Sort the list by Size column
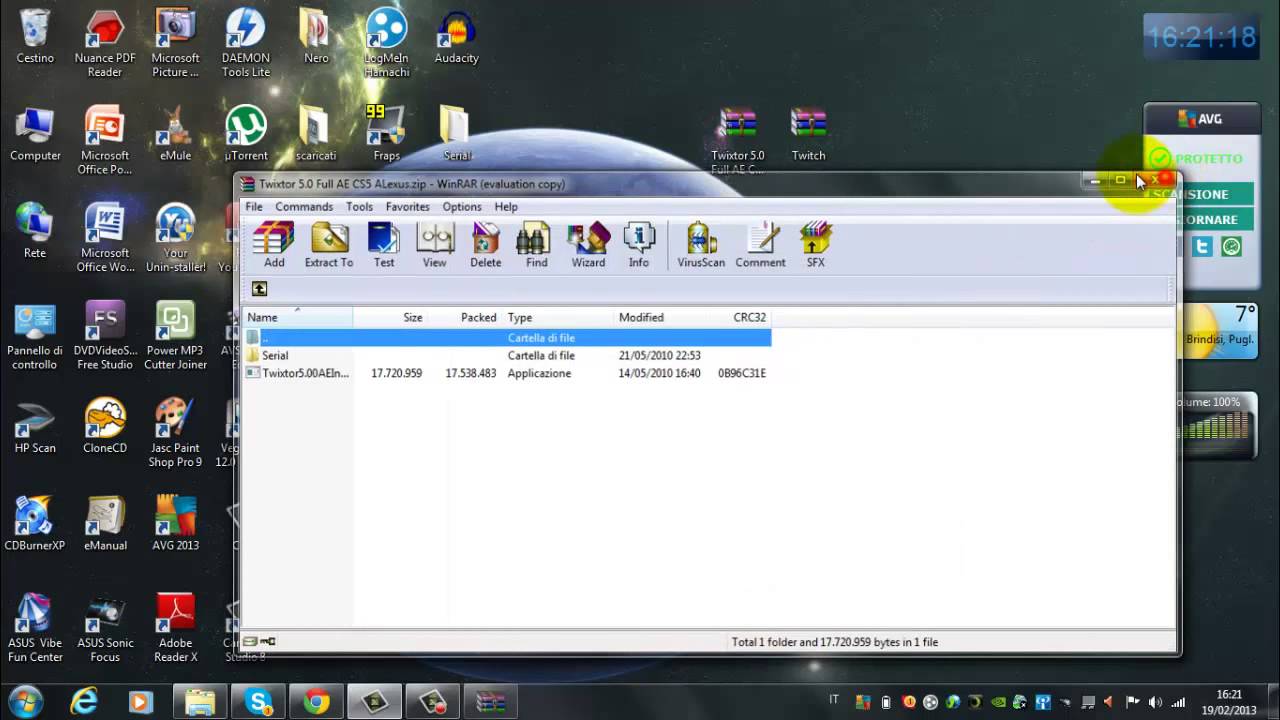This screenshot has width=1280, height=720. coord(390,317)
